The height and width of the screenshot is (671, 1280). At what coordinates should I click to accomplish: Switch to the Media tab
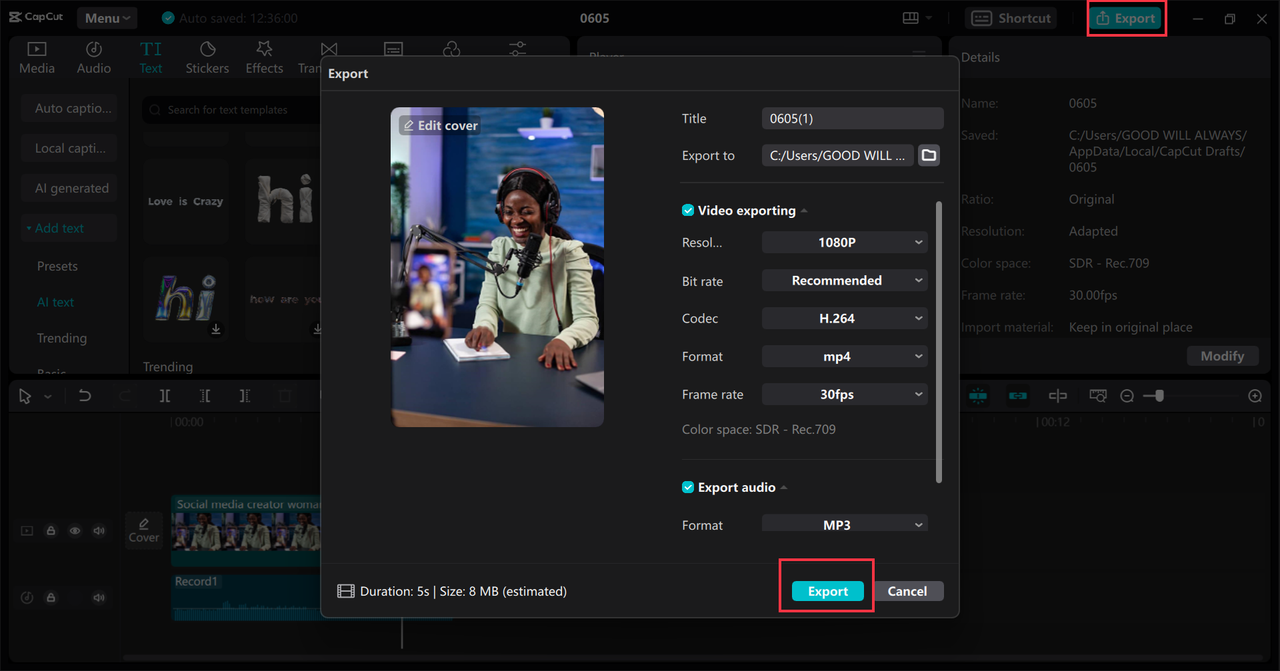pyautogui.click(x=37, y=58)
